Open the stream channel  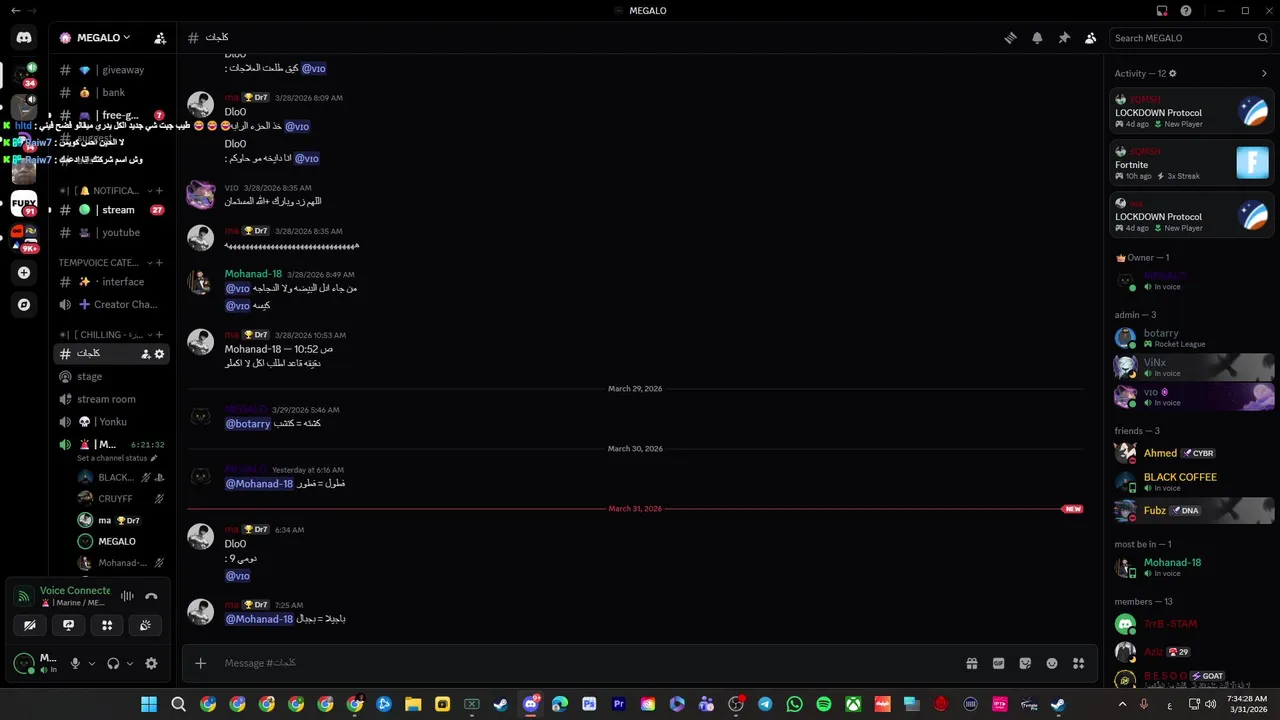(x=110, y=210)
